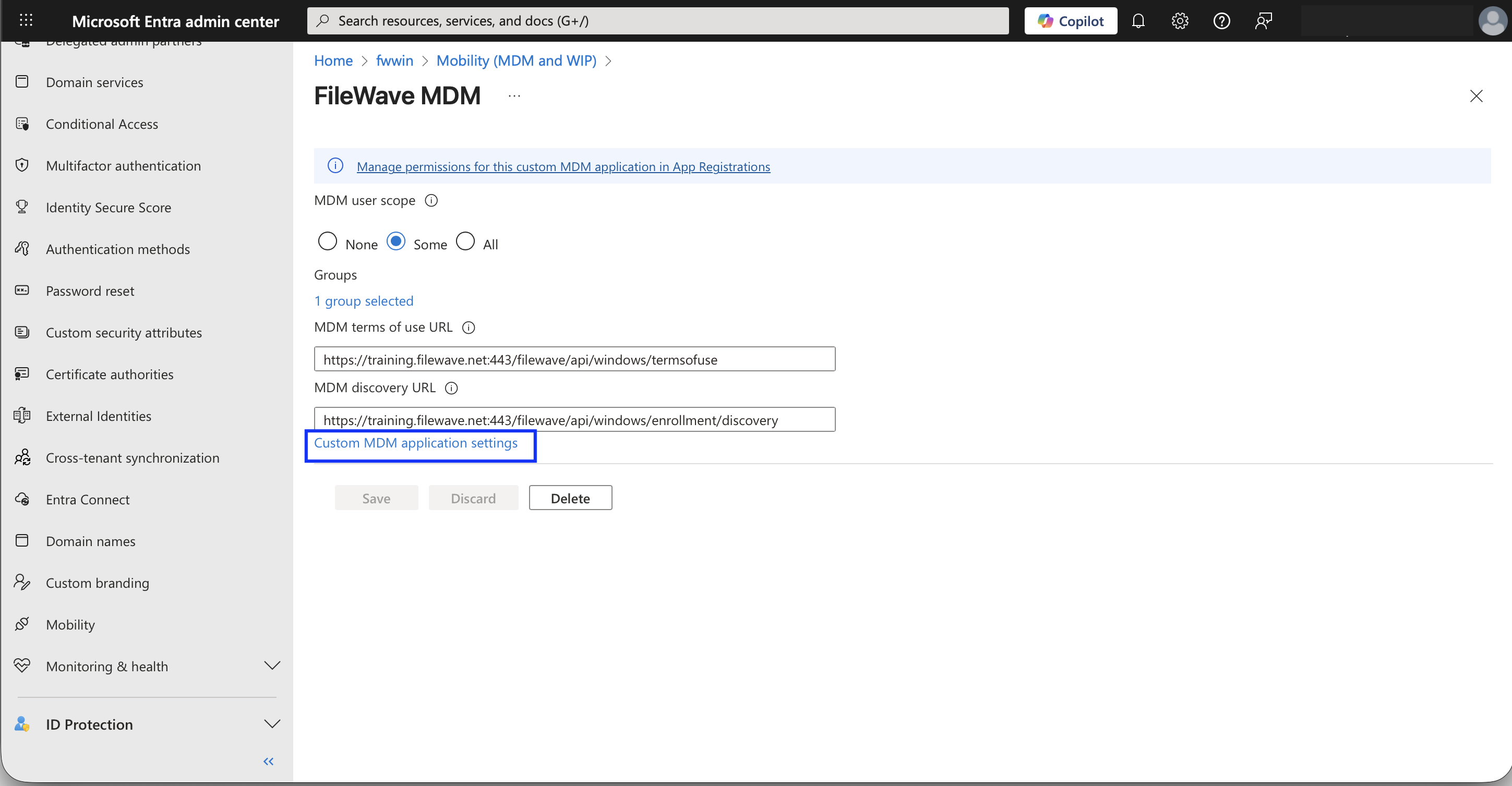This screenshot has width=1512, height=786.
Task: Select the All radio button
Action: pyautogui.click(x=465, y=241)
